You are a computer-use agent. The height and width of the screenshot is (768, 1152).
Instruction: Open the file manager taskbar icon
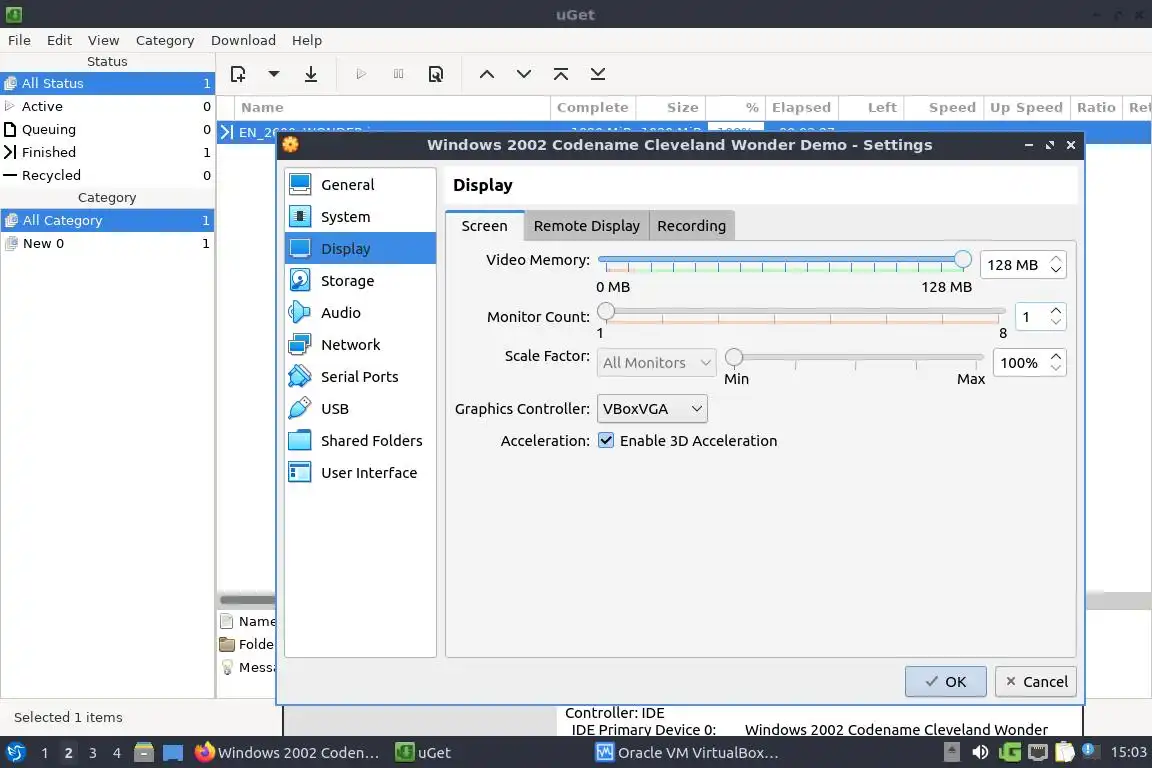tap(144, 753)
